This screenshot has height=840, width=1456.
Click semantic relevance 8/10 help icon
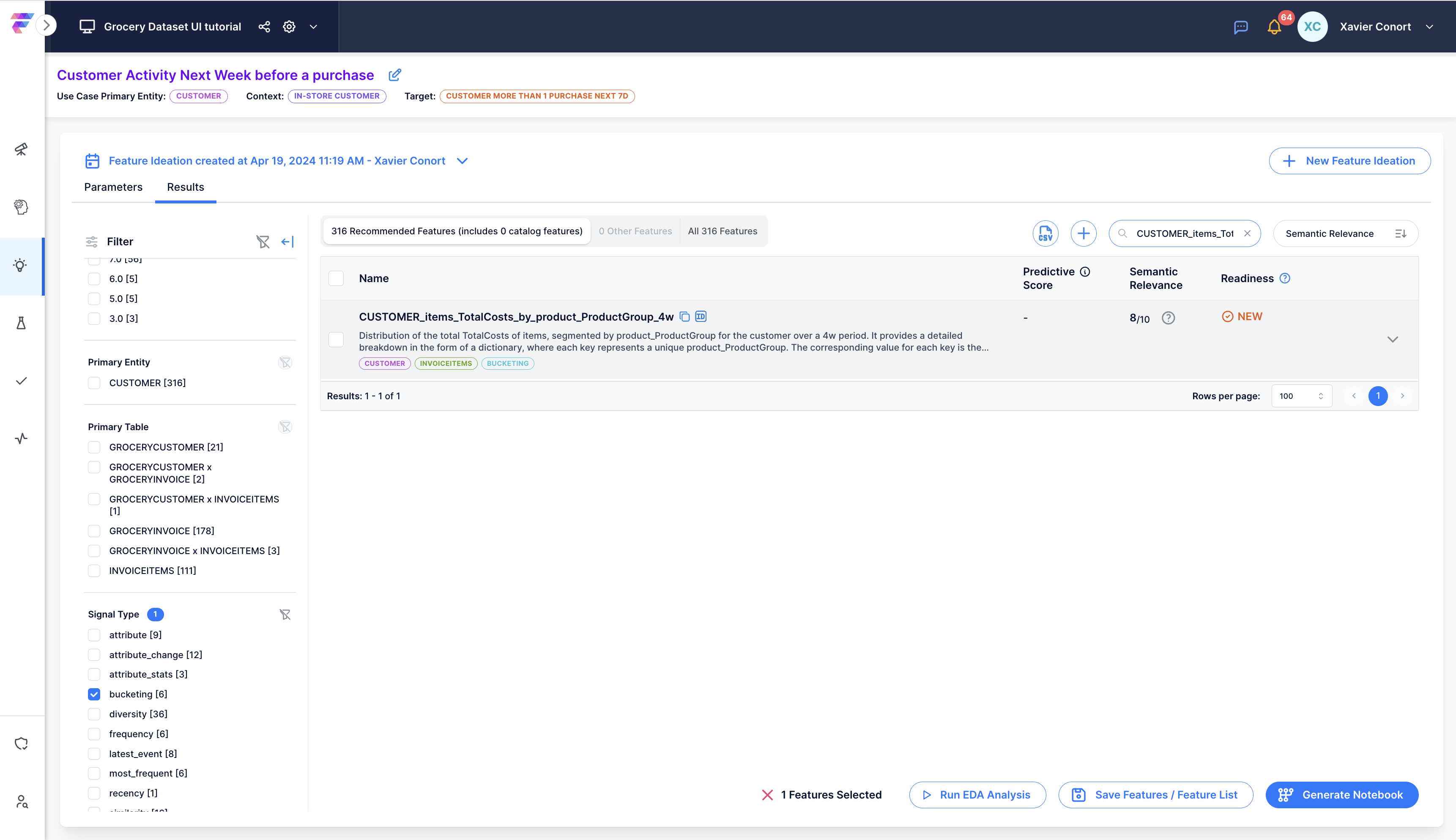[x=1168, y=318]
